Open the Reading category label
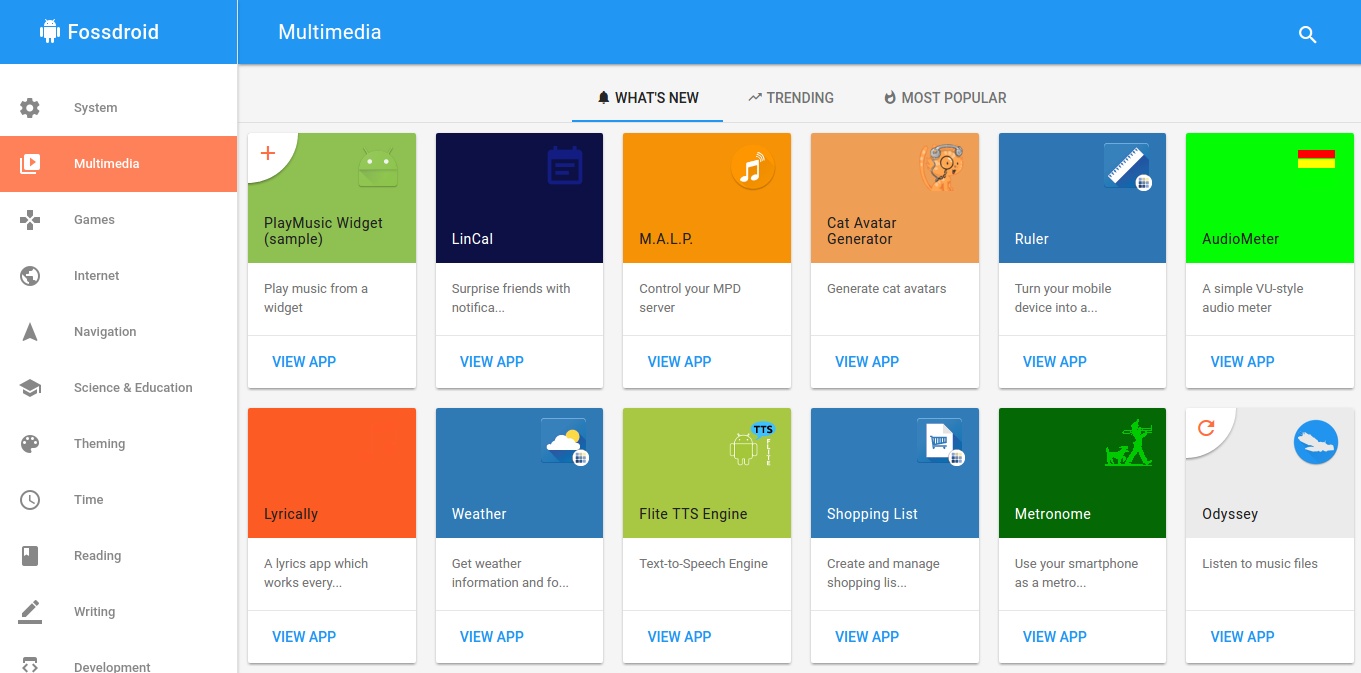 click(x=97, y=556)
